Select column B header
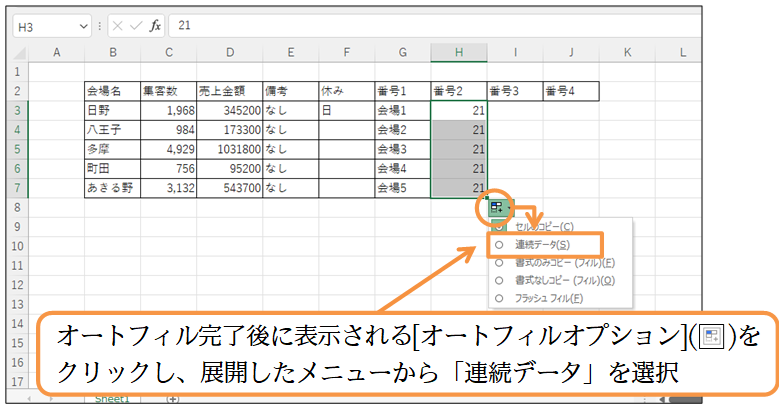This screenshot has height=406, width=779. 113,53
